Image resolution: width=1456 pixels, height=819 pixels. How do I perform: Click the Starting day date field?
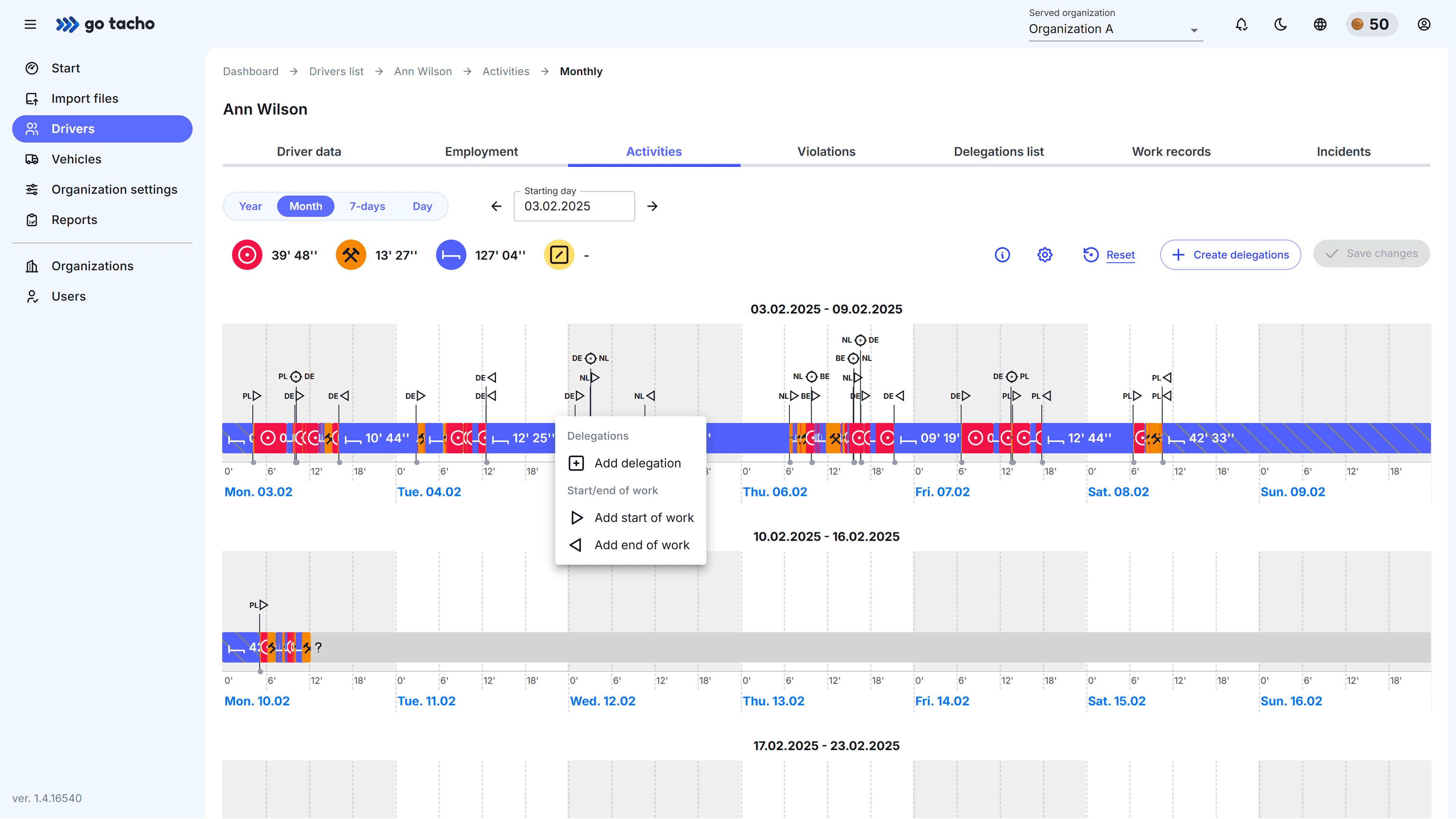click(574, 206)
